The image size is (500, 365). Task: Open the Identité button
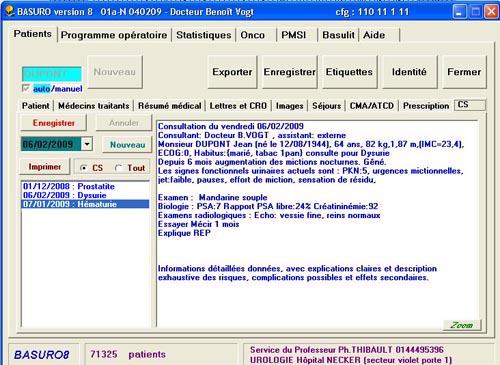pos(409,72)
